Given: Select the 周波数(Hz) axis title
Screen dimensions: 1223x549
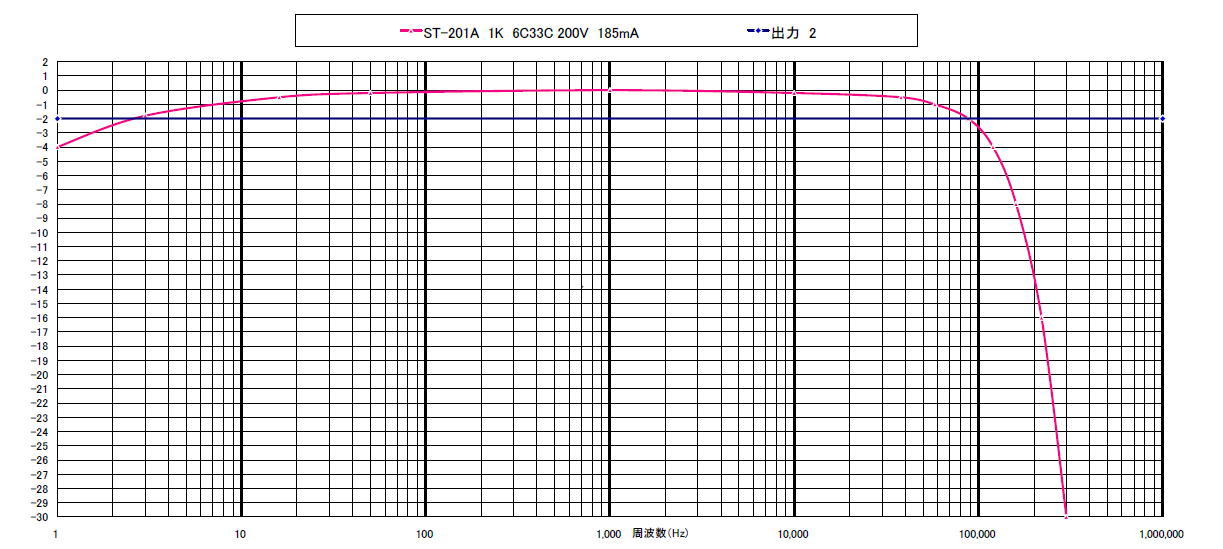Looking at the screenshot, I should point(659,534).
